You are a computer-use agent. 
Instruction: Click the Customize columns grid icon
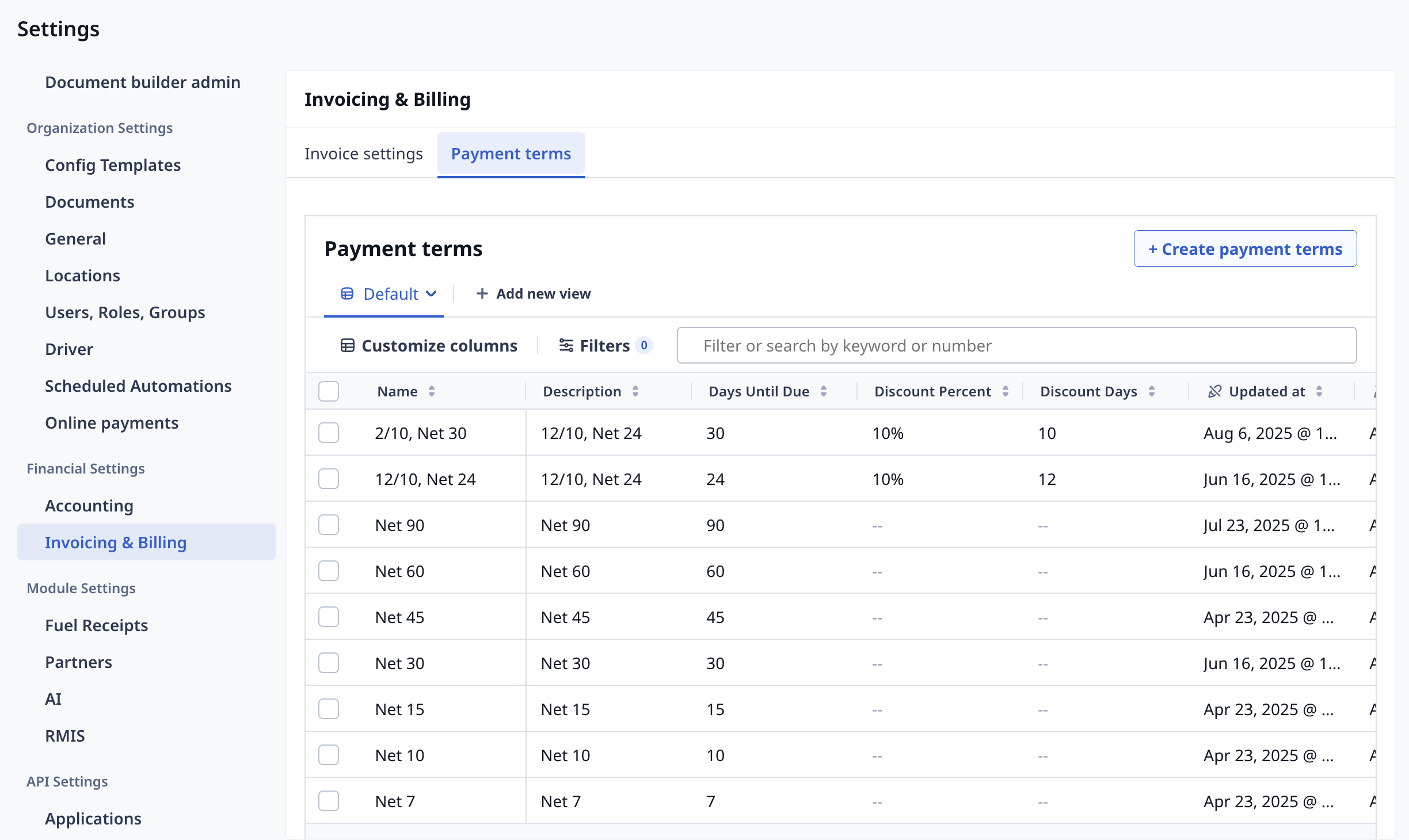tap(348, 346)
